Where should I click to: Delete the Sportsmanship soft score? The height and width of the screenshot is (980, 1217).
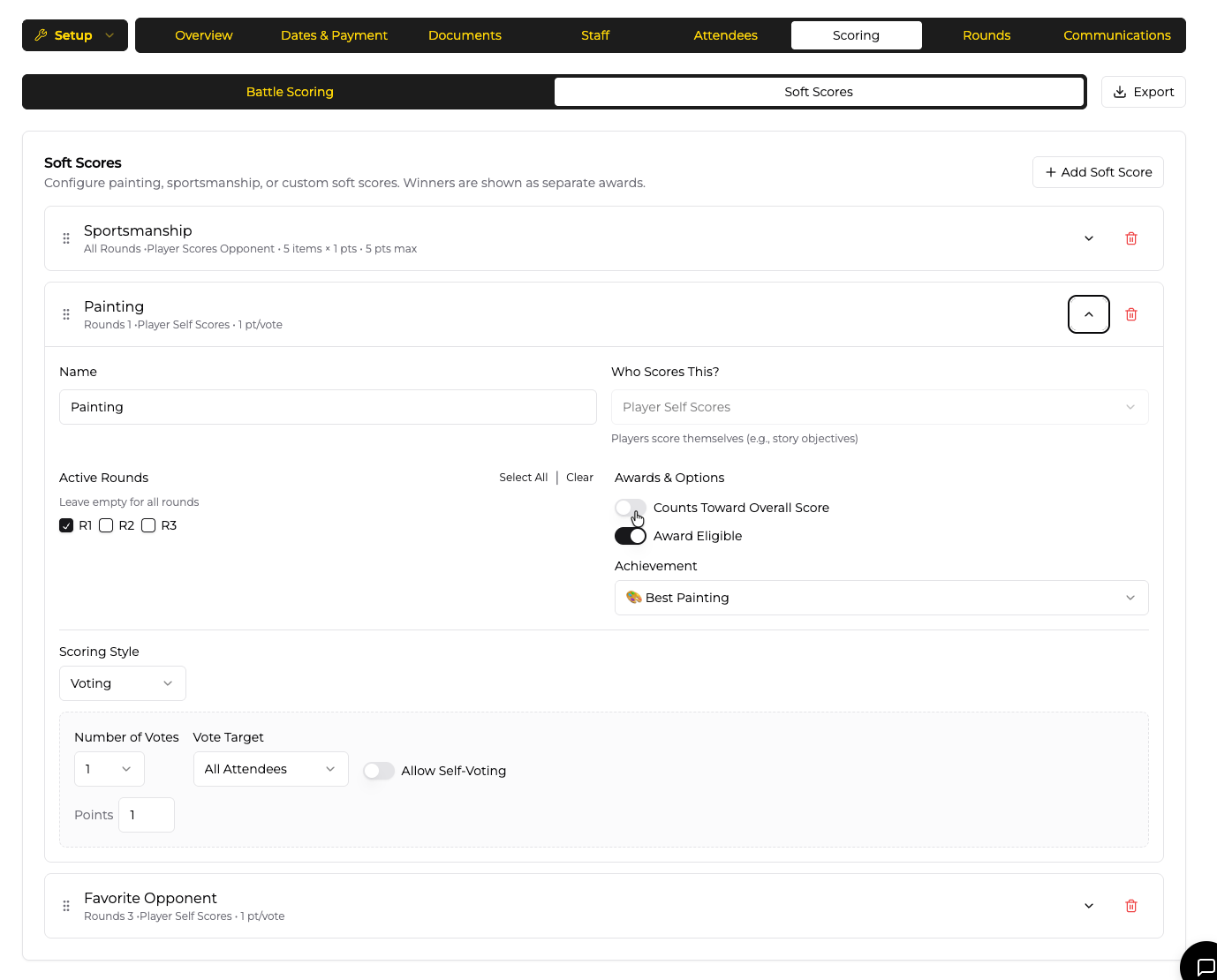pyautogui.click(x=1130, y=238)
